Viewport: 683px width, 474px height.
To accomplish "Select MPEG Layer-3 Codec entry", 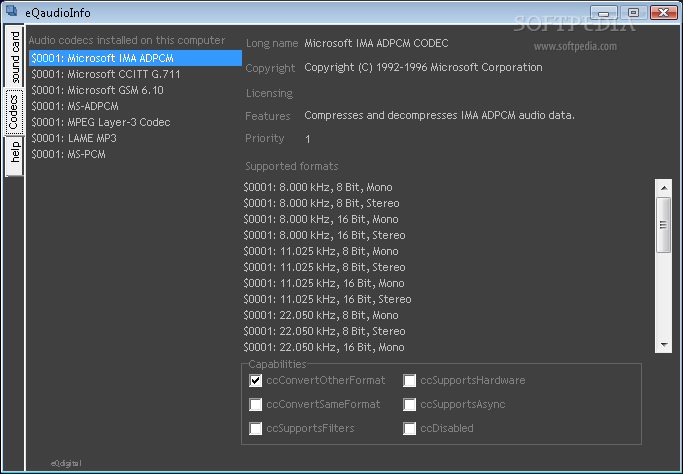I will 135,122.
